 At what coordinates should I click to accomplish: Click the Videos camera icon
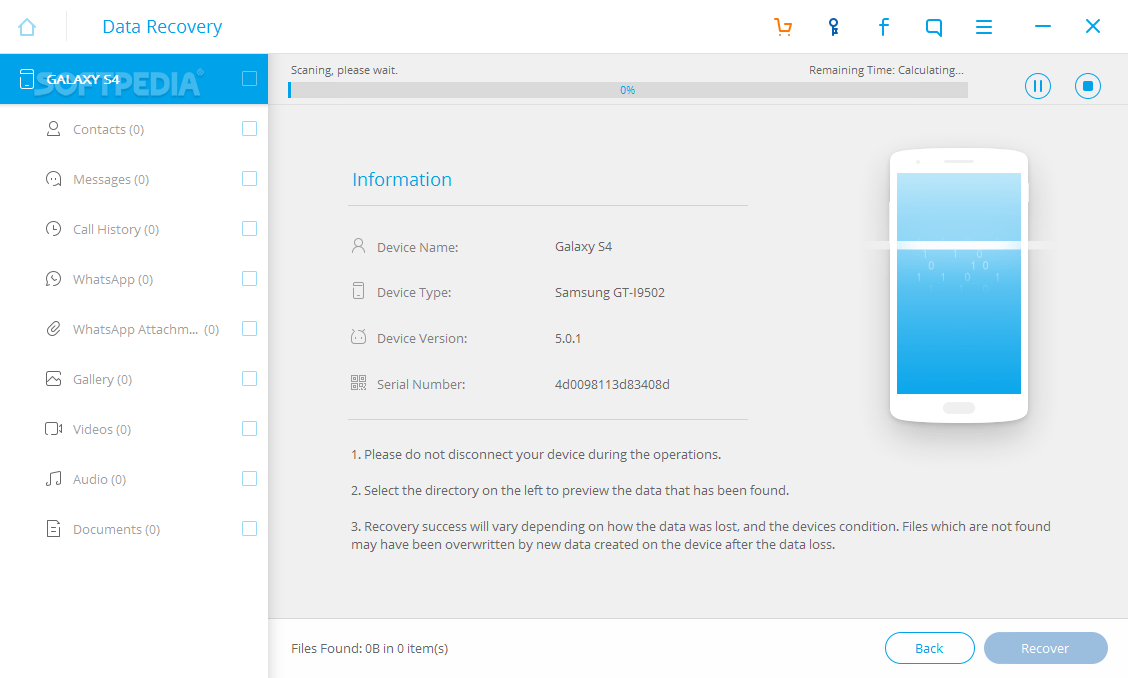click(53, 429)
